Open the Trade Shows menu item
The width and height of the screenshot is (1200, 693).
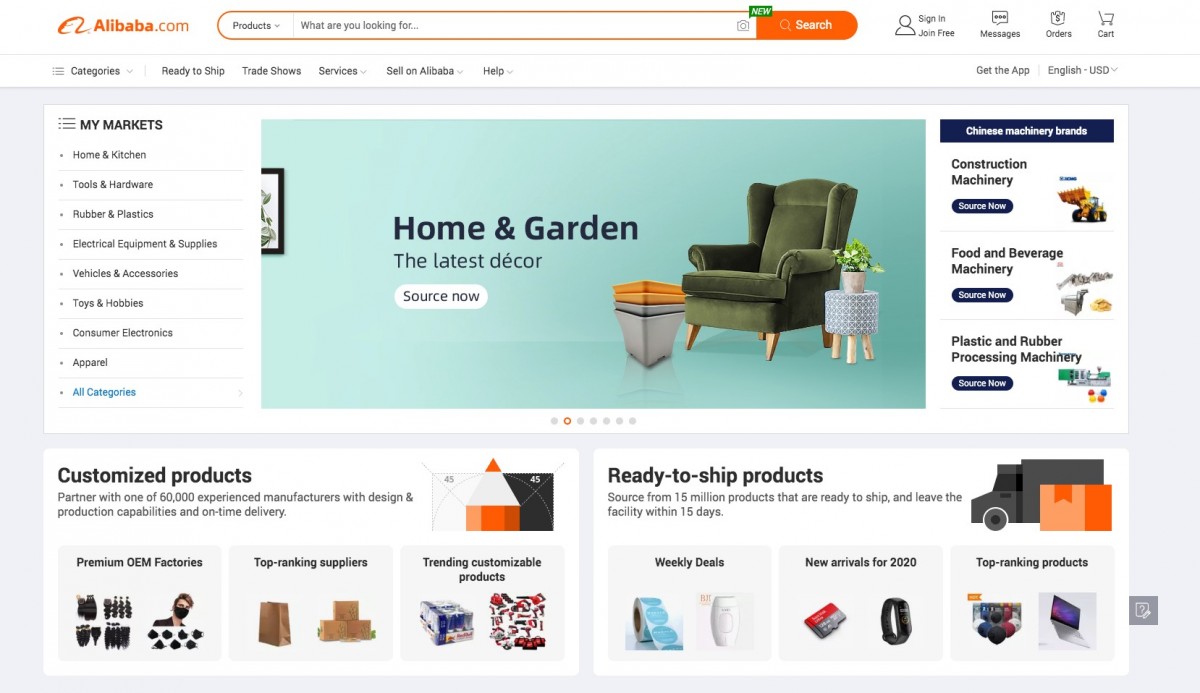[x=271, y=71]
